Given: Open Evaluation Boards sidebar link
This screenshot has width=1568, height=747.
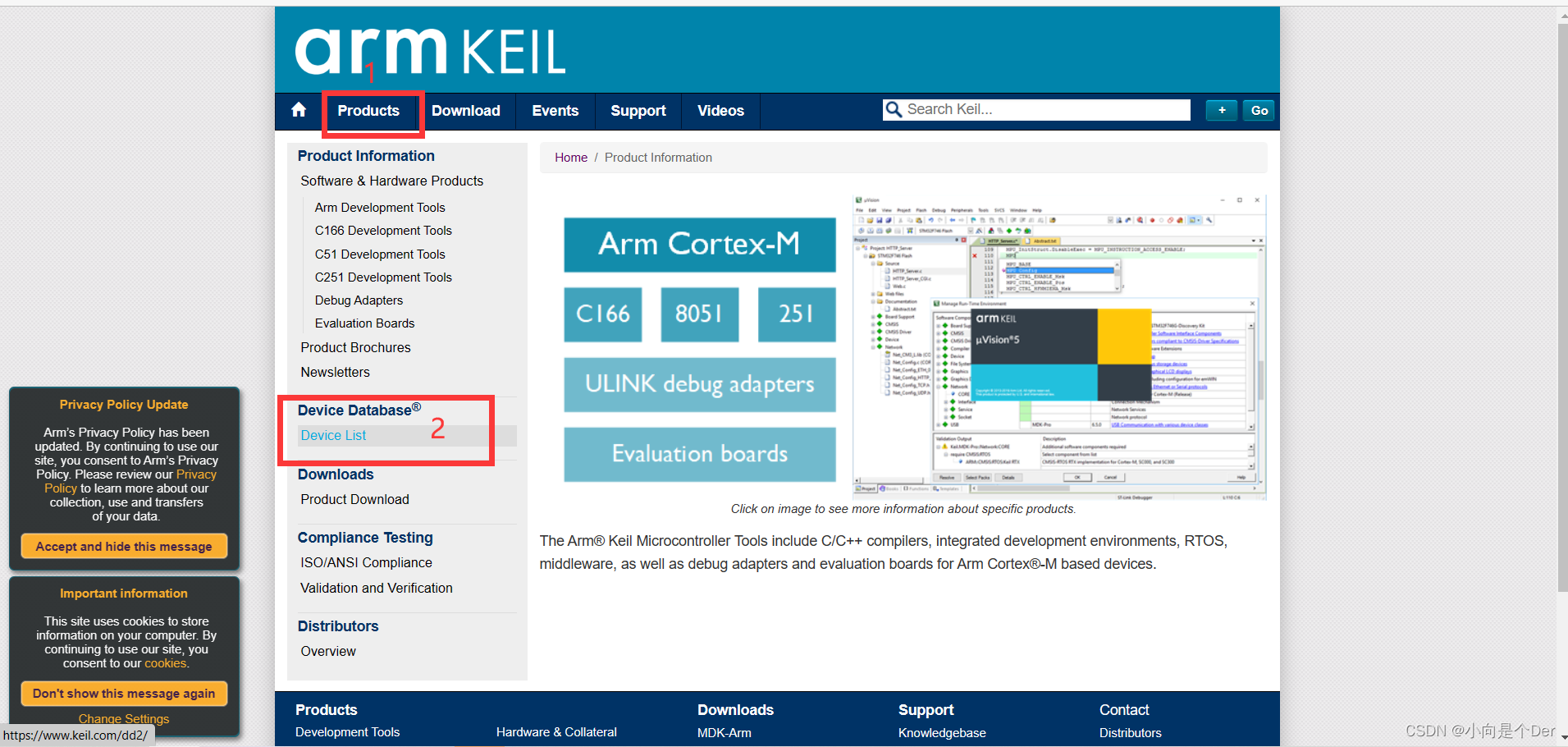Looking at the screenshot, I should pyautogui.click(x=364, y=323).
